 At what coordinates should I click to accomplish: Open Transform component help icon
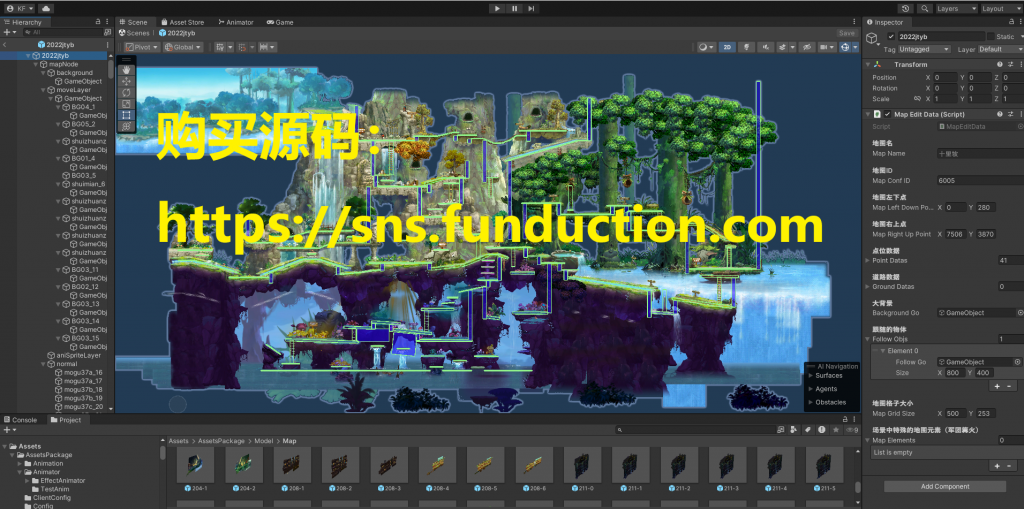point(999,64)
